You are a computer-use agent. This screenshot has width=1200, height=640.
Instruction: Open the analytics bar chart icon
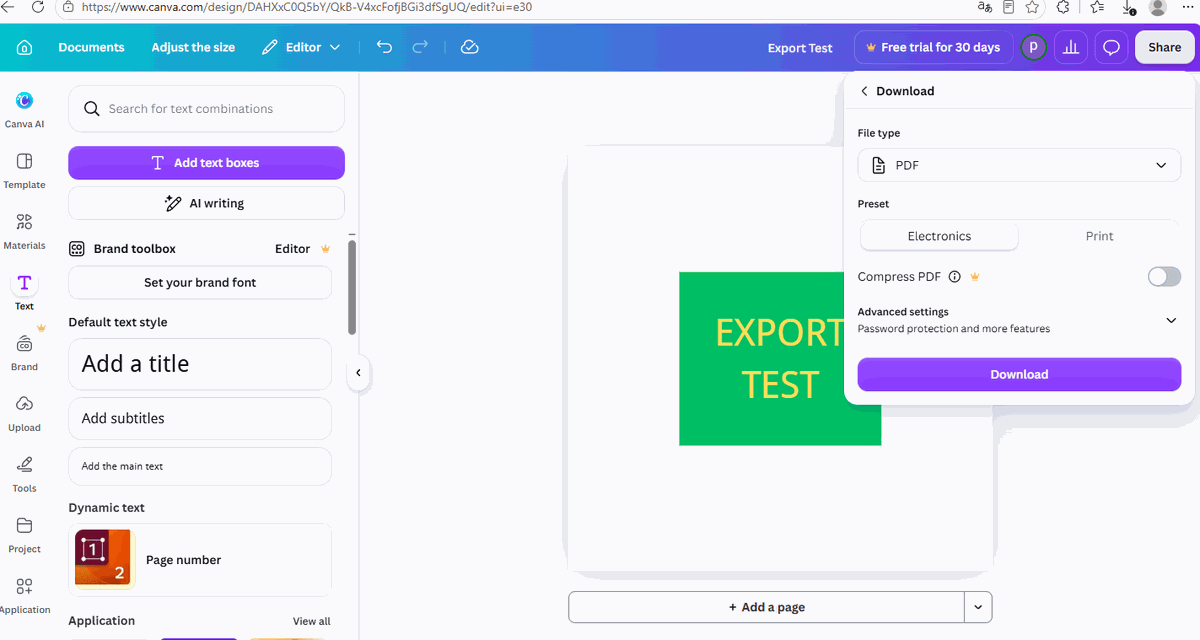1071,47
